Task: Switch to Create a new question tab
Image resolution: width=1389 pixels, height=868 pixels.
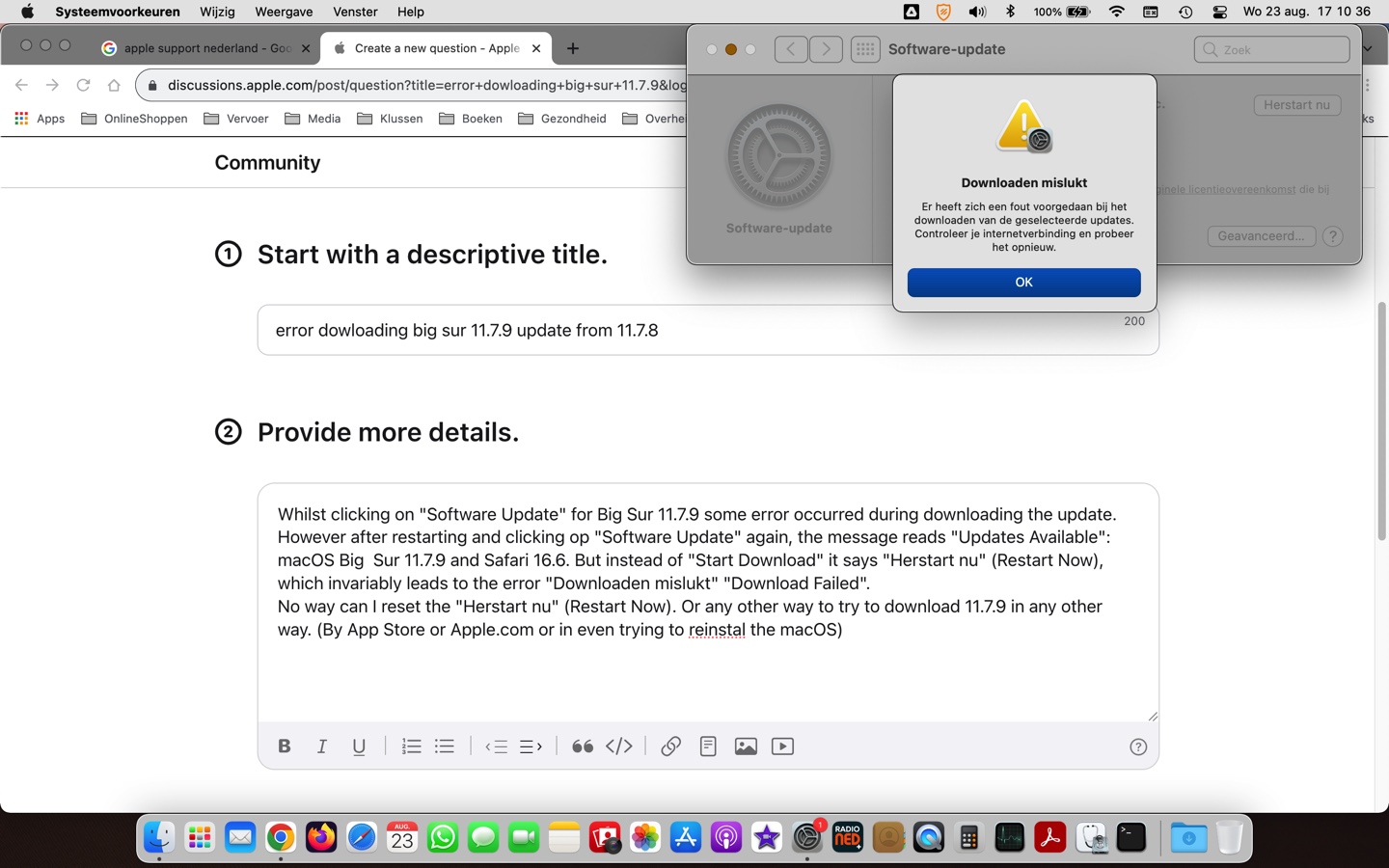Action: (437, 48)
